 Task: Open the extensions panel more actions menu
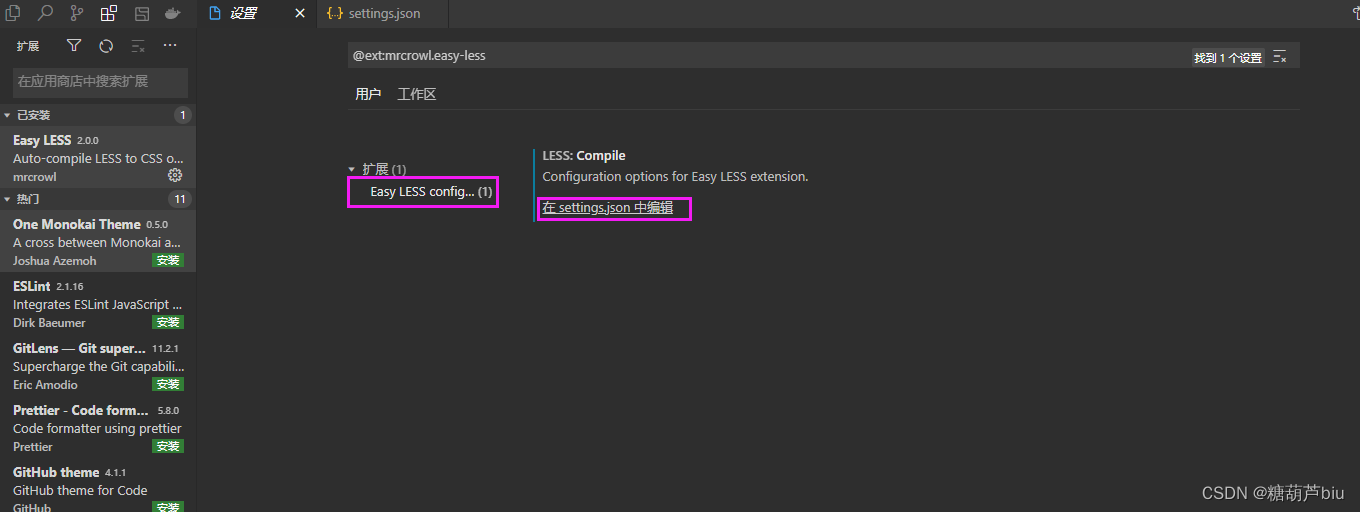[x=170, y=46]
